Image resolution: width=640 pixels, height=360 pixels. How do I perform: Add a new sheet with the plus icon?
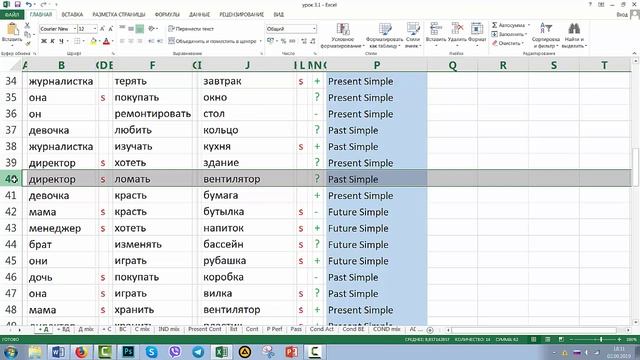[x=430, y=330]
